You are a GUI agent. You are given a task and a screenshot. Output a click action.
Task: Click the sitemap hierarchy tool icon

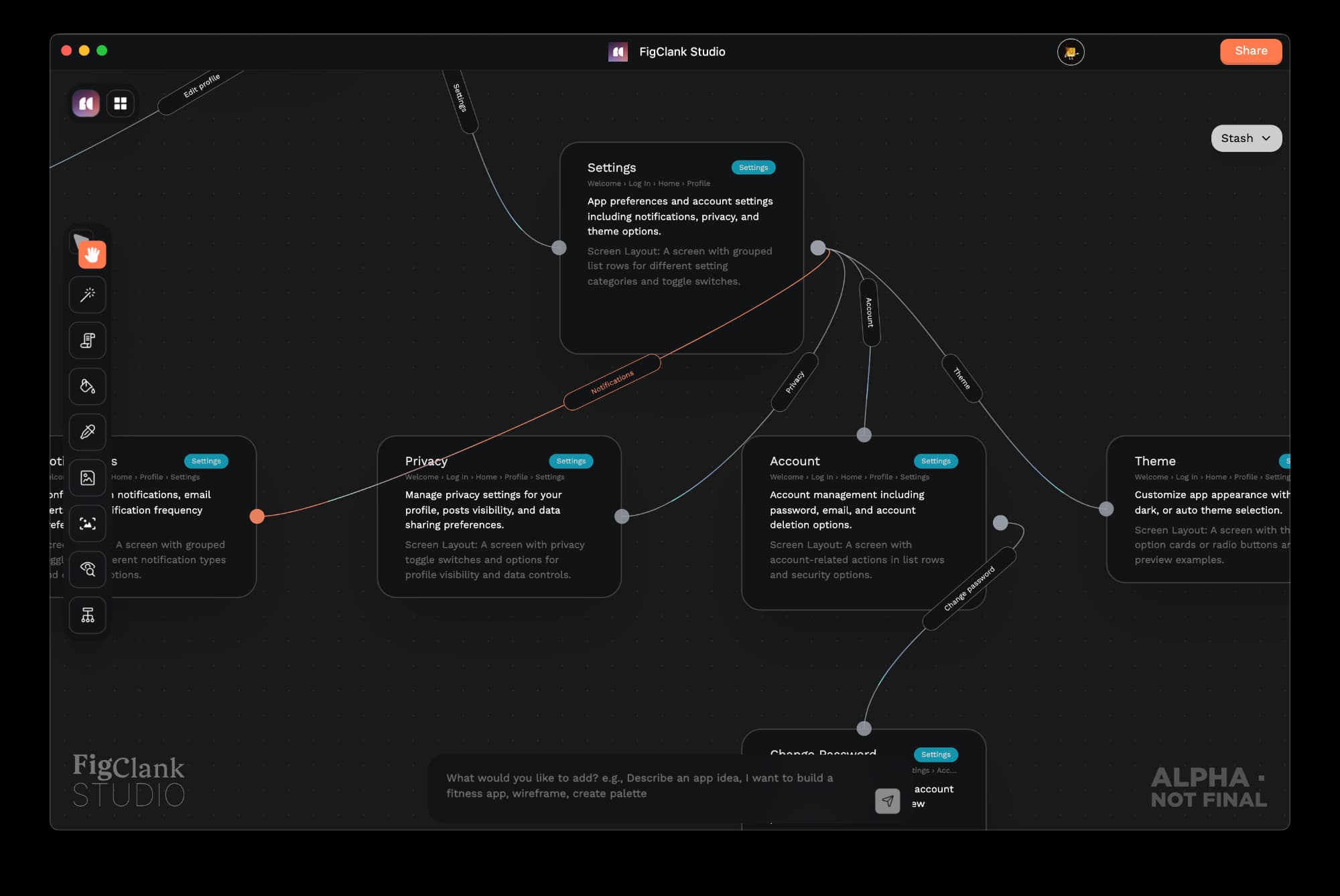[88, 615]
